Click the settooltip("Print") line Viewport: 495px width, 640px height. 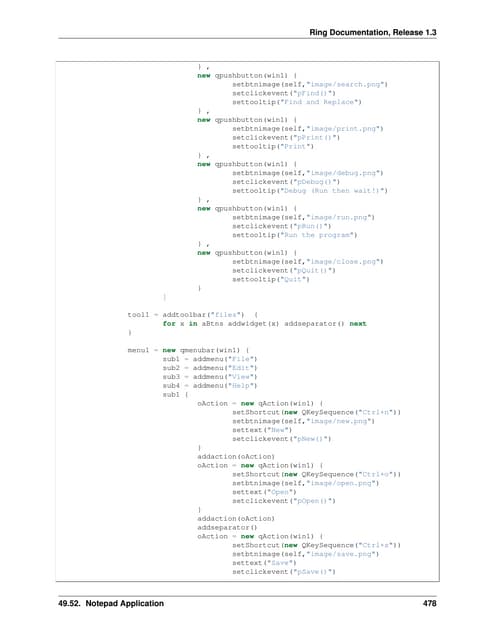pyautogui.click(x=273, y=147)
